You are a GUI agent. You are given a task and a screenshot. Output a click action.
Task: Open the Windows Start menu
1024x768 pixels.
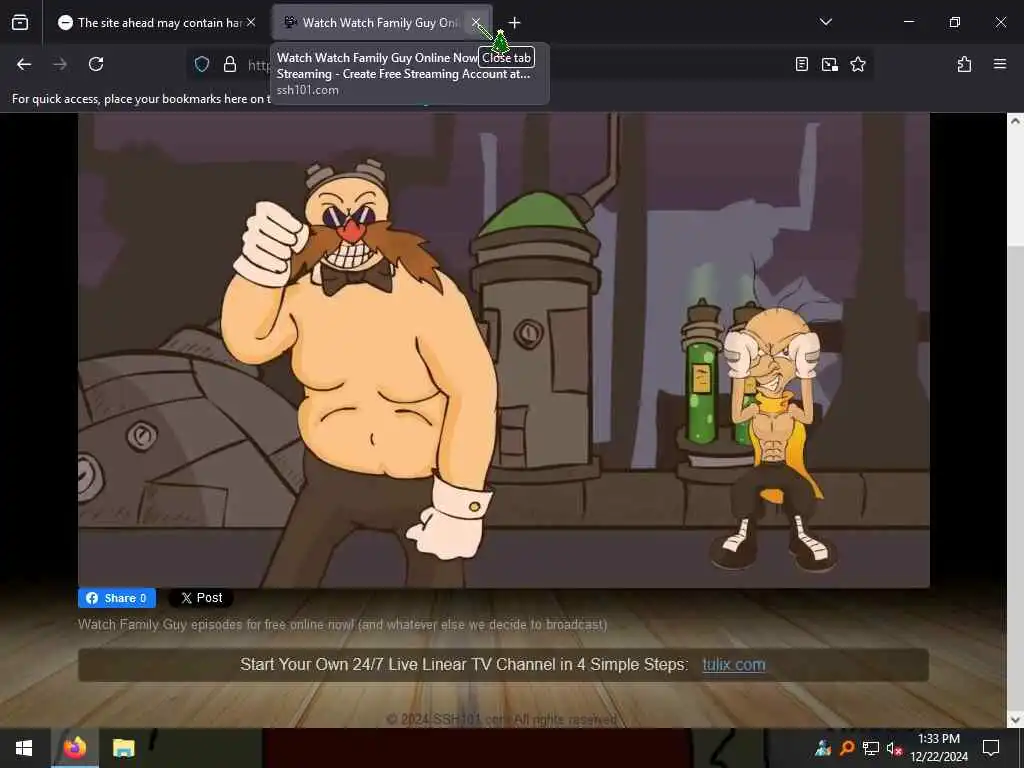pyautogui.click(x=24, y=748)
